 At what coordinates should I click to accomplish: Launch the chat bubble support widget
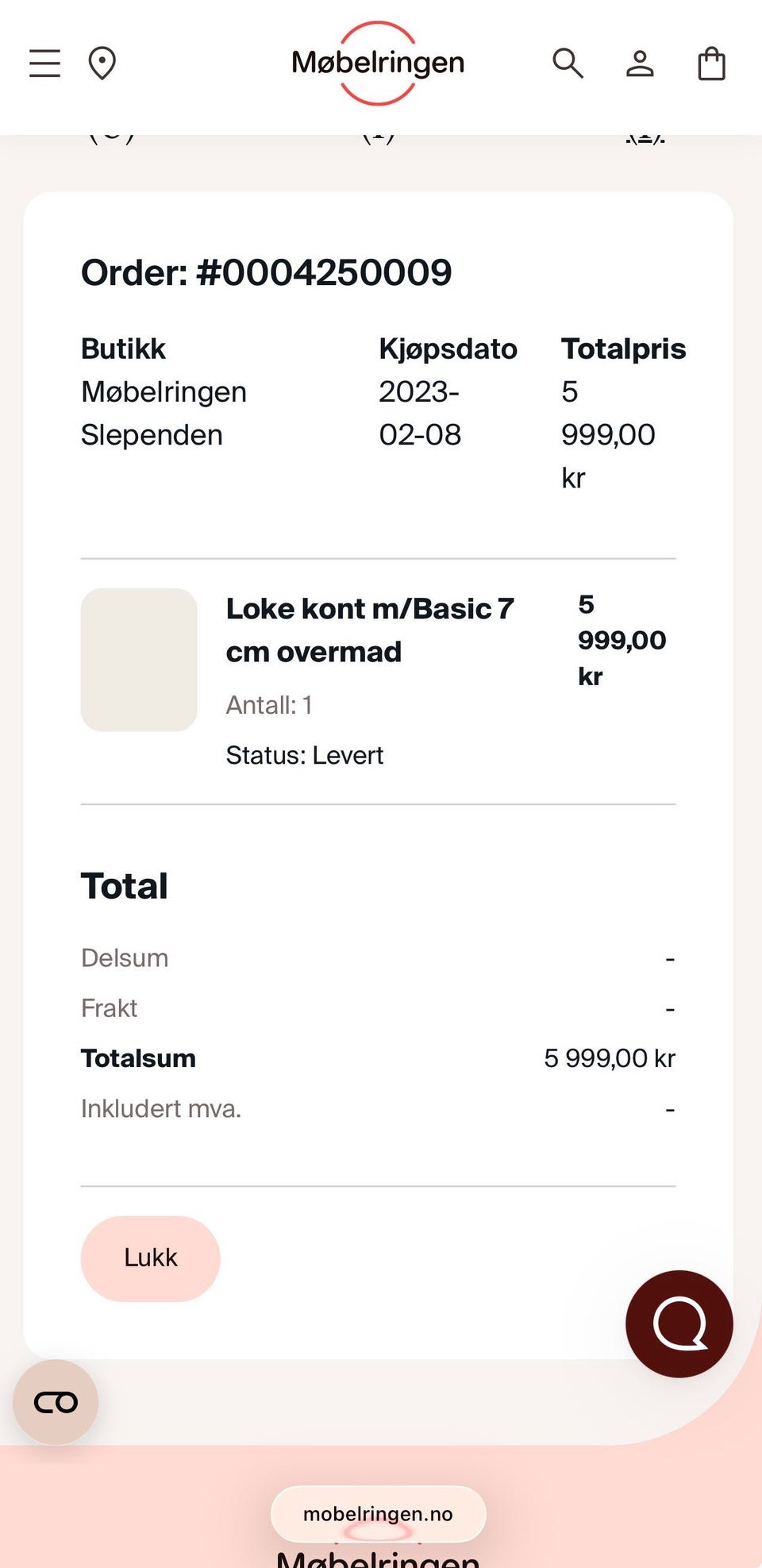pyautogui.click(x=679, y=1323)
